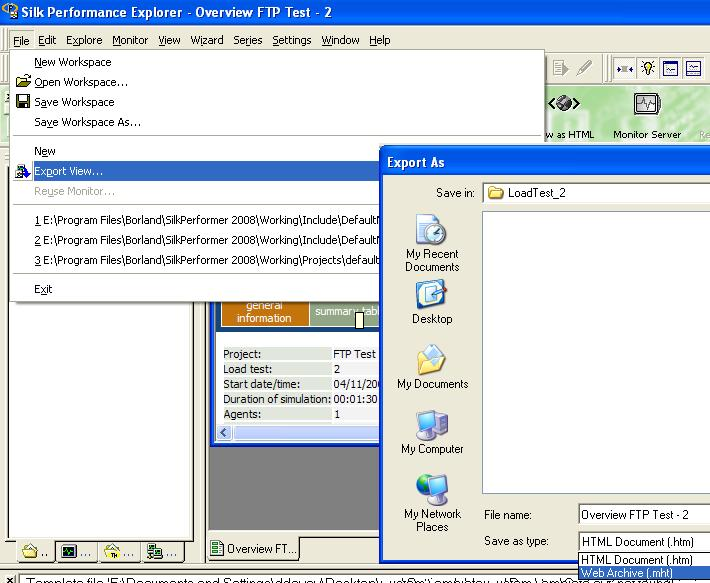Go to My Computer in places bar

point(432,432)
